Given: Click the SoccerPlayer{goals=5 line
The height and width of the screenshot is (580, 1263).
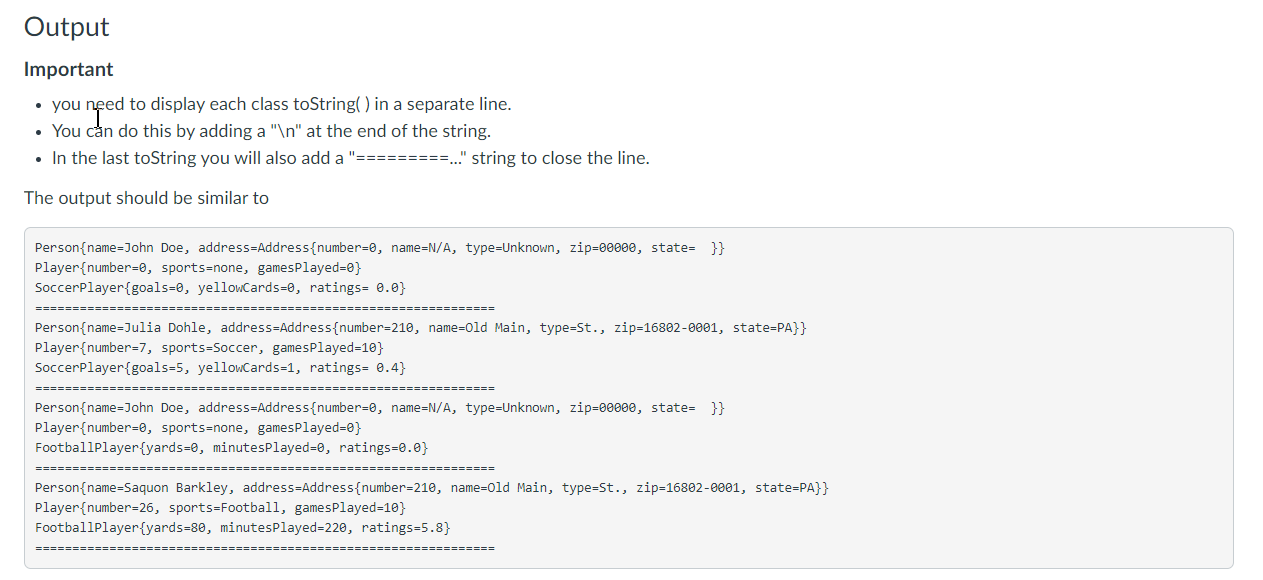Looking at the screenshot, I should [220, 367].
